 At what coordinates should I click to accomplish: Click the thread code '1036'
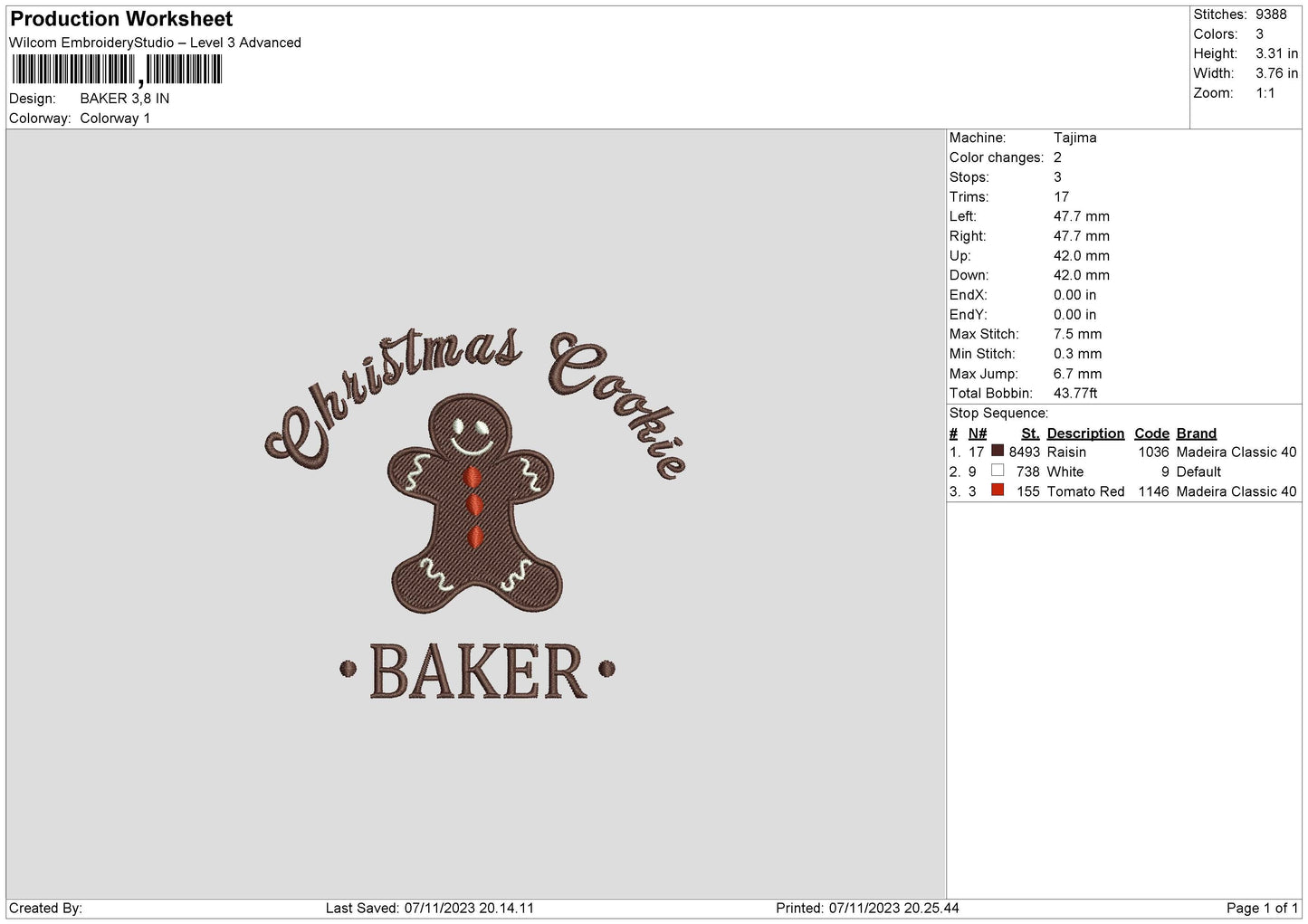point(1153,452)
